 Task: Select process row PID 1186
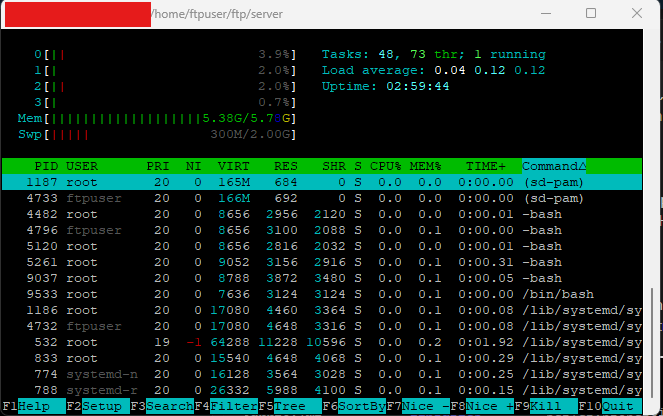322,310
